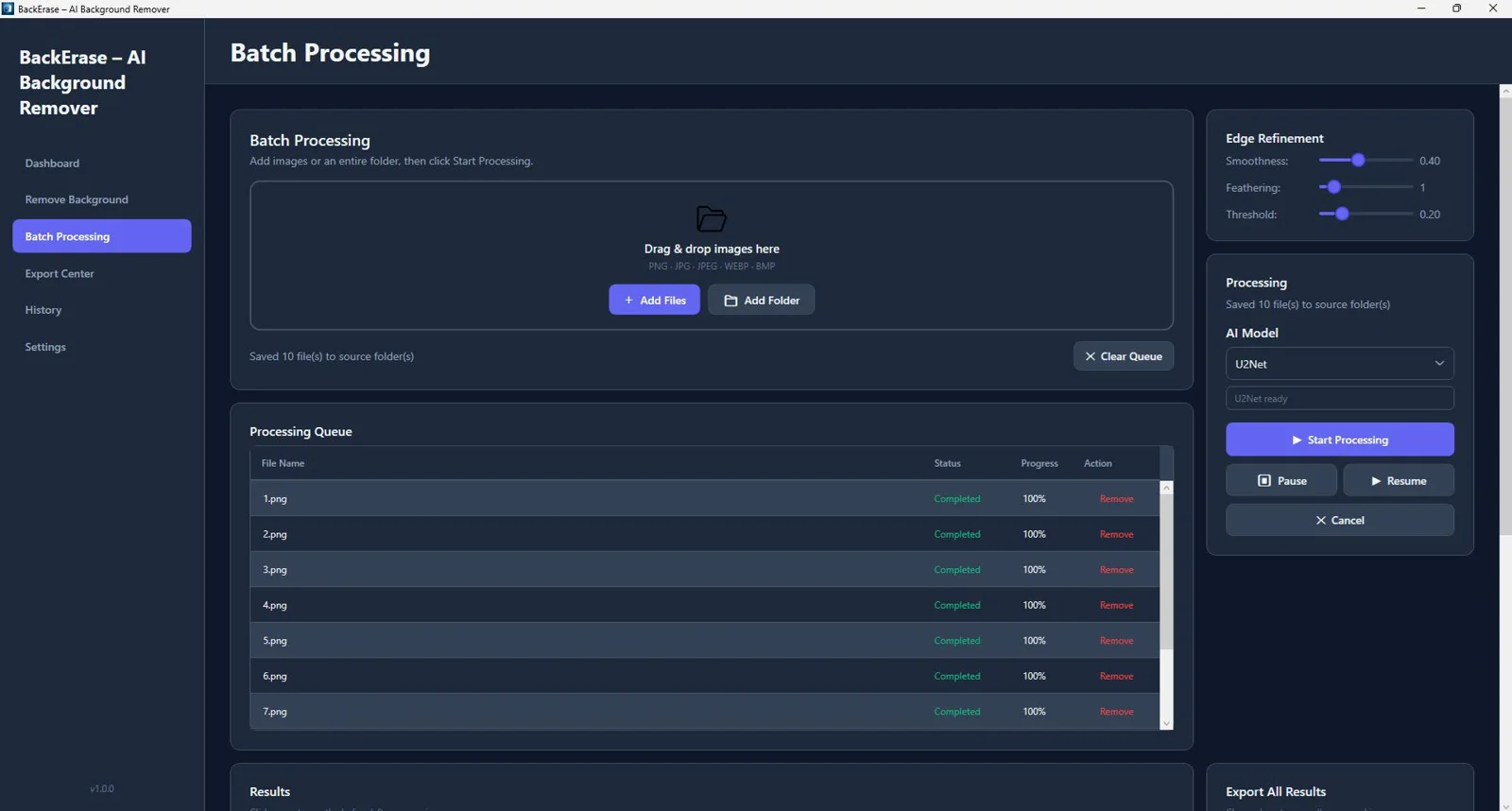Remove 5.png from the queue

coord(1116,641)
